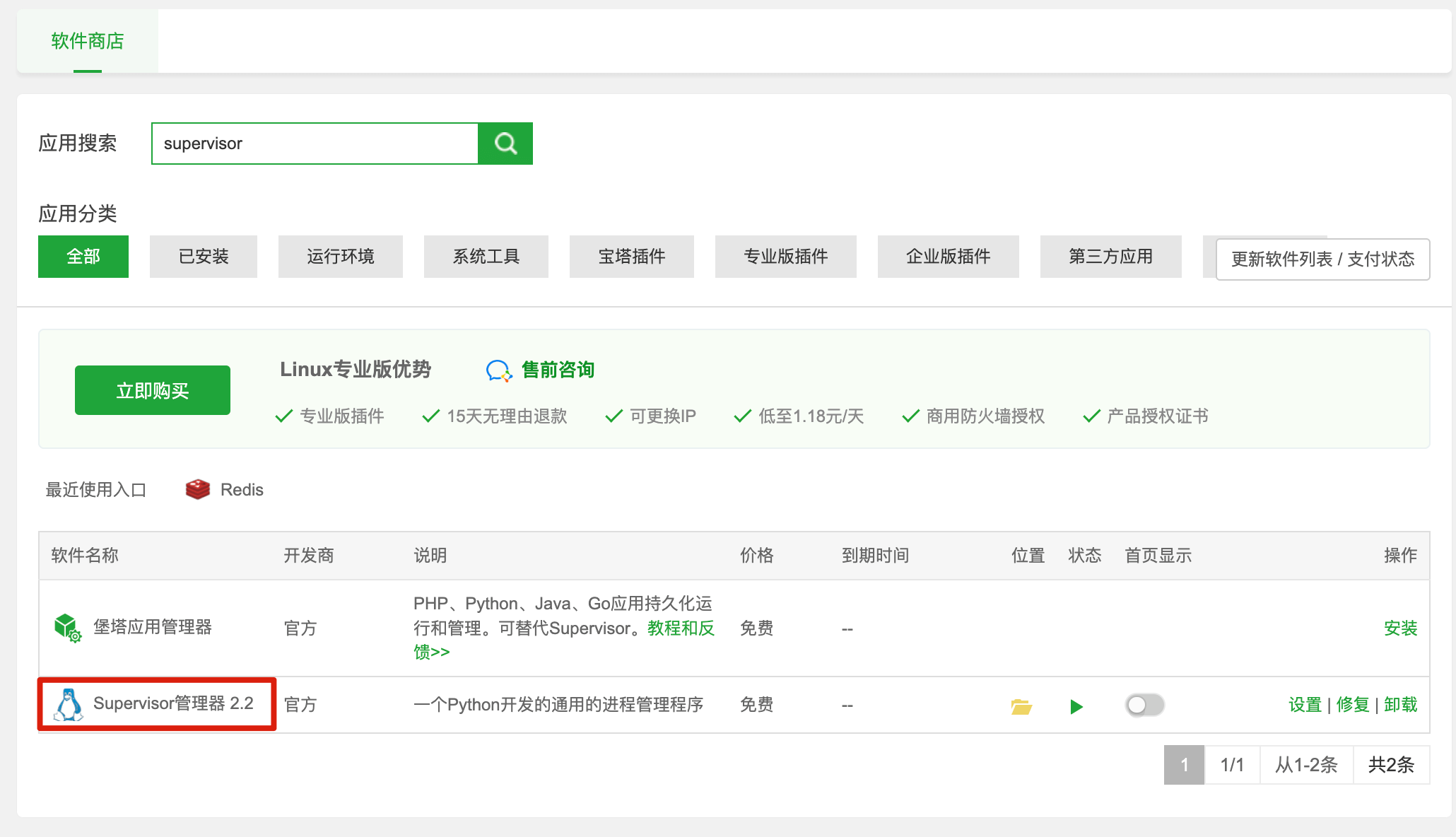1456x837 pixels.
Task: Open the Supervisor folder location icon
Action: click(x=1021, y=706)
